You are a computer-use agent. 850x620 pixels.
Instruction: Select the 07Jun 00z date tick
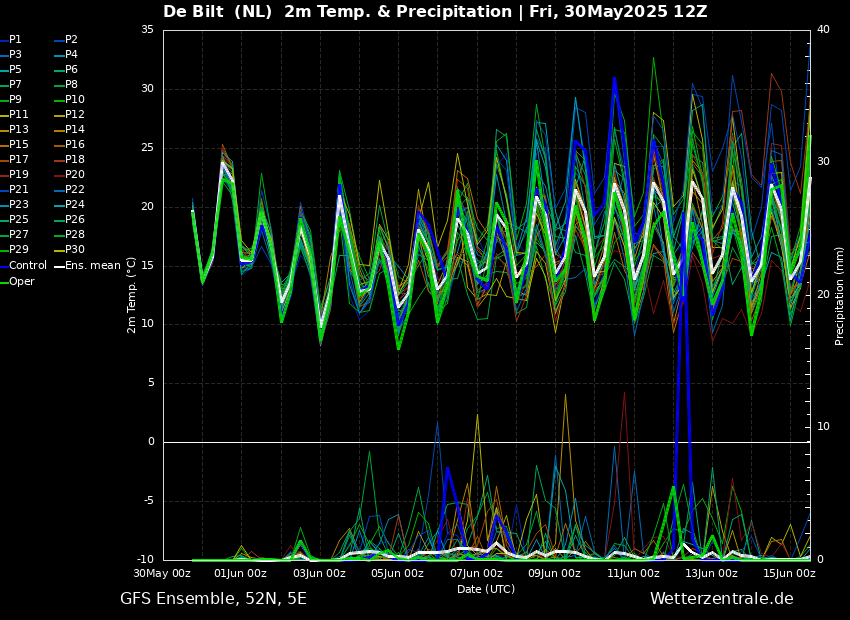click(476, 574)
